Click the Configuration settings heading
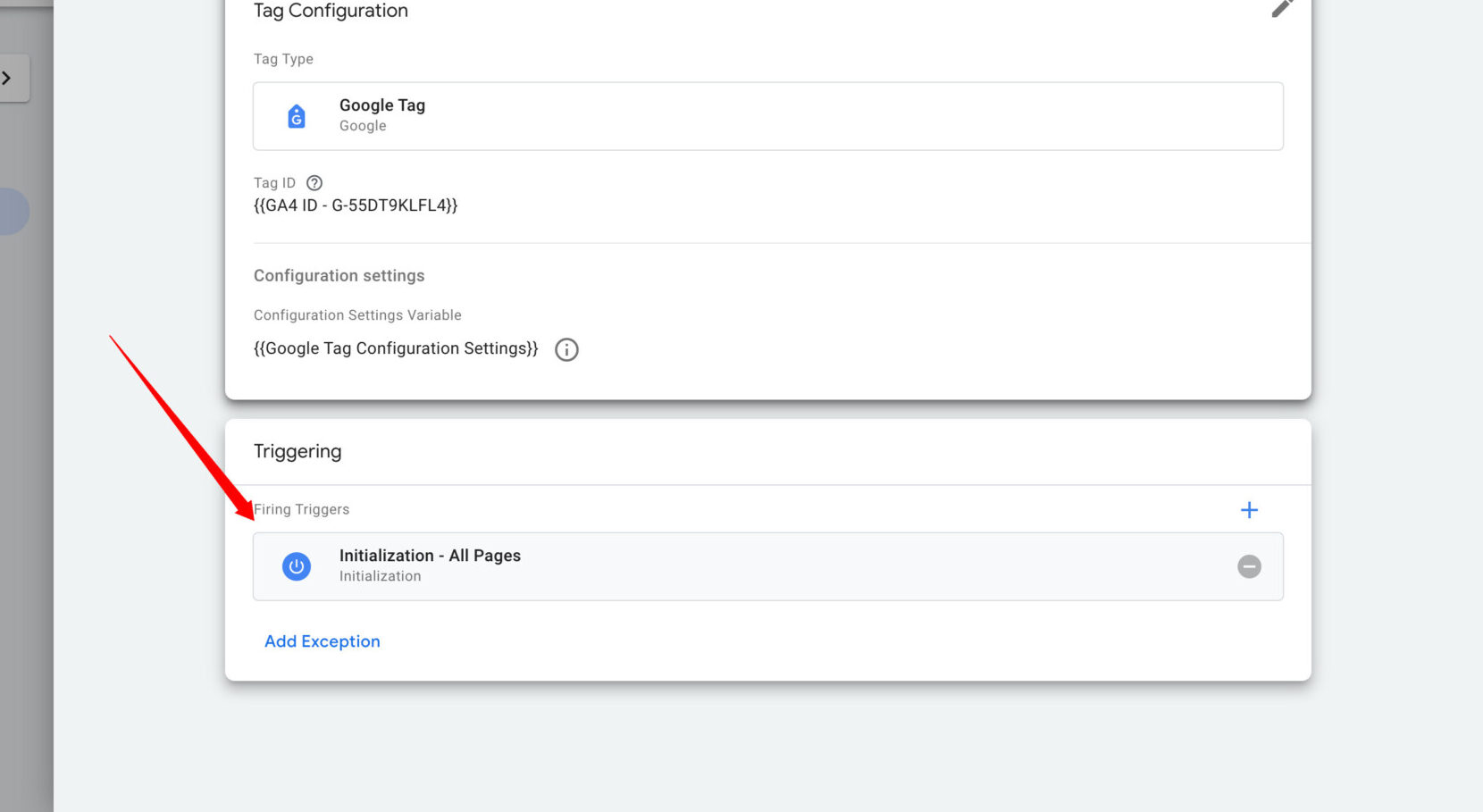The height and width of the screenshot is (812, 1483). [x=339, y=275]
